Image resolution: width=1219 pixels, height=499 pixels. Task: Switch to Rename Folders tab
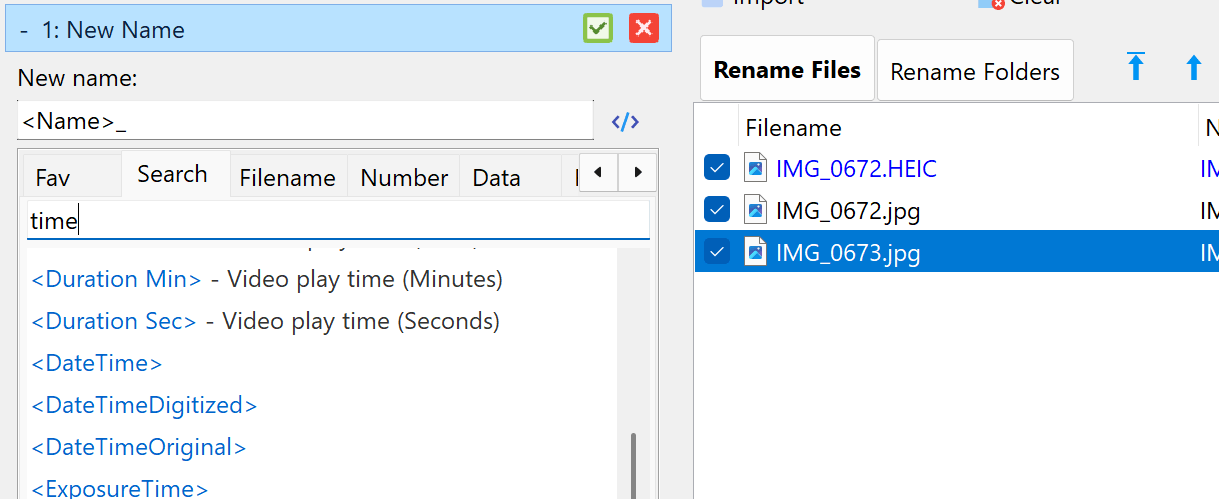(x=975, y=72)
